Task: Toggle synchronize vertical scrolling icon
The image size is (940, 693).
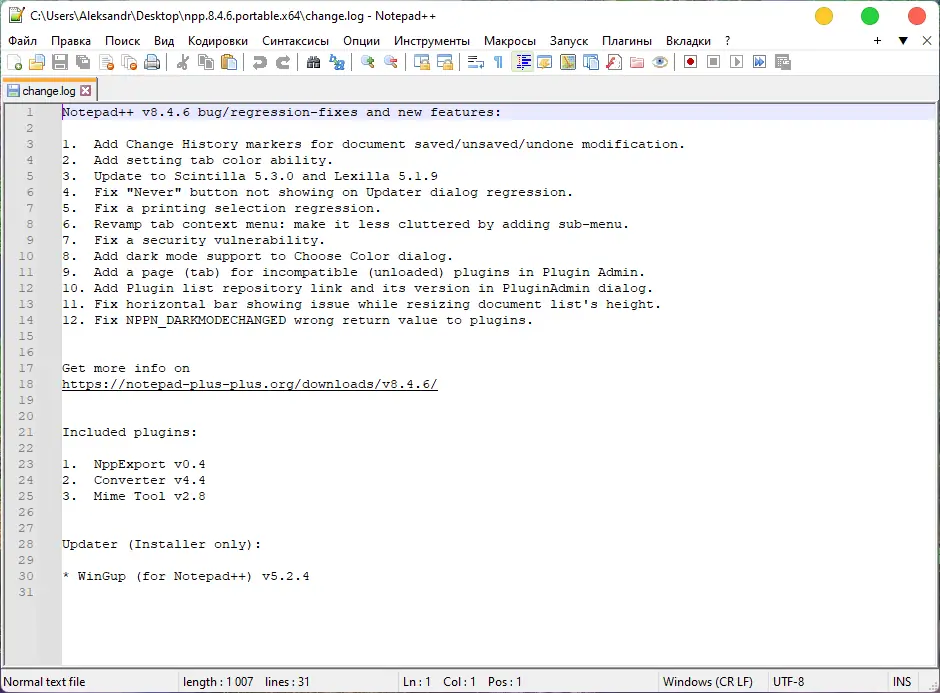Action: click(x=421, y=62)
